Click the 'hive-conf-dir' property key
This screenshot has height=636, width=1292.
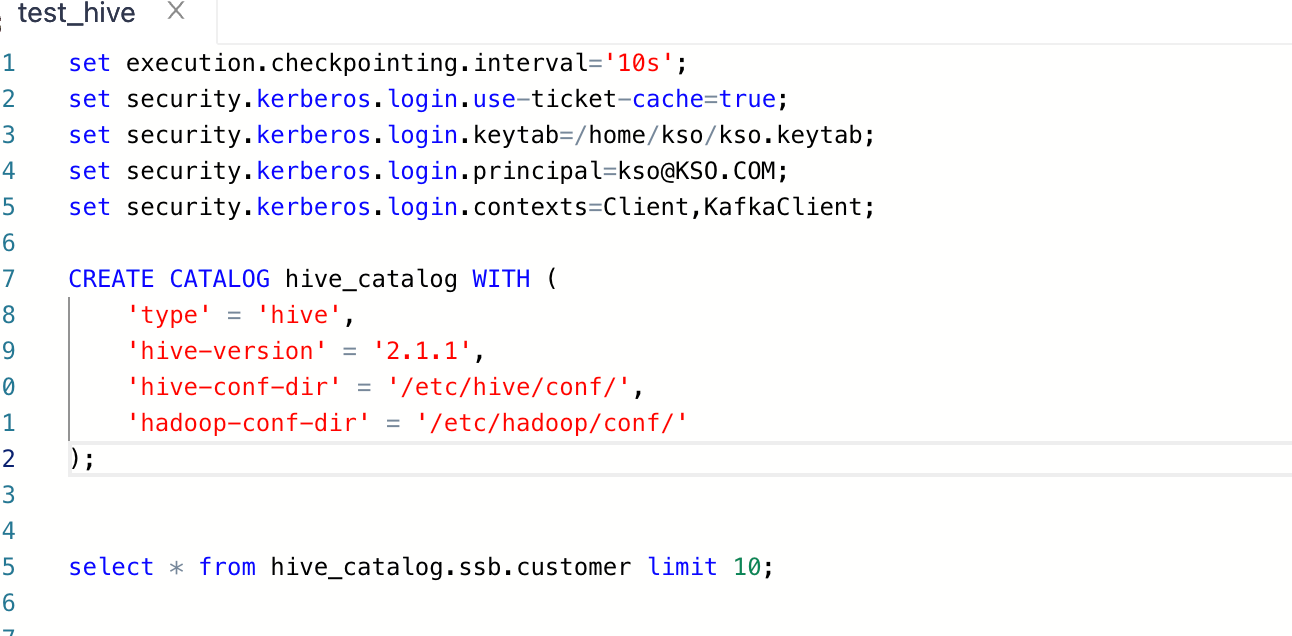(x=234, y=387)
